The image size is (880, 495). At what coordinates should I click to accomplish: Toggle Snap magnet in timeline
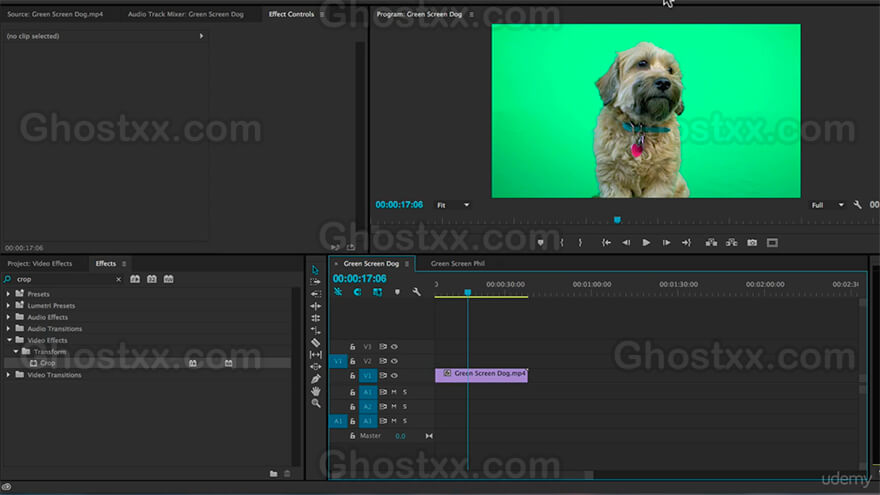click(358, 292)
